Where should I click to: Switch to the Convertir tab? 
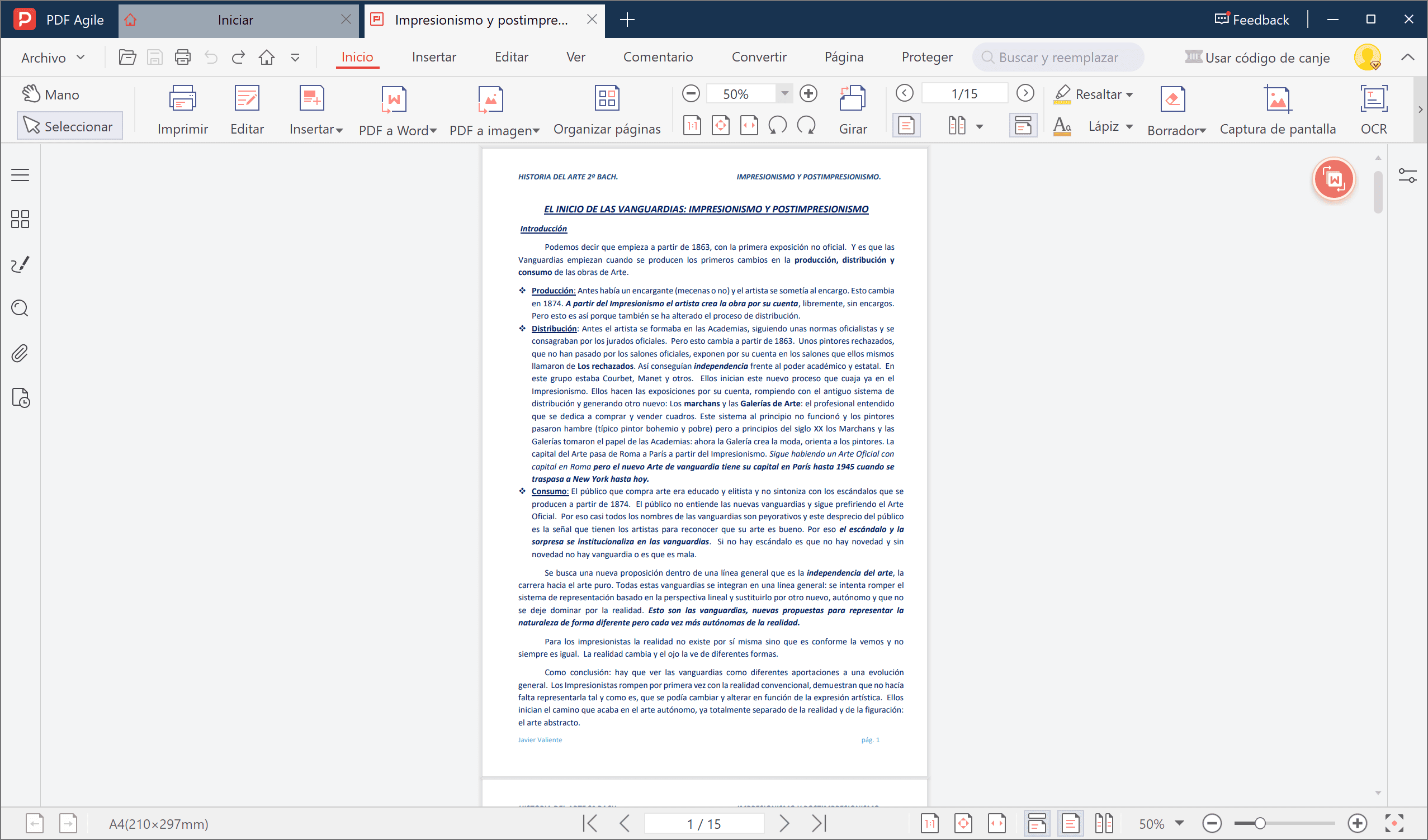pyautogui.click(x=759, y=56)
